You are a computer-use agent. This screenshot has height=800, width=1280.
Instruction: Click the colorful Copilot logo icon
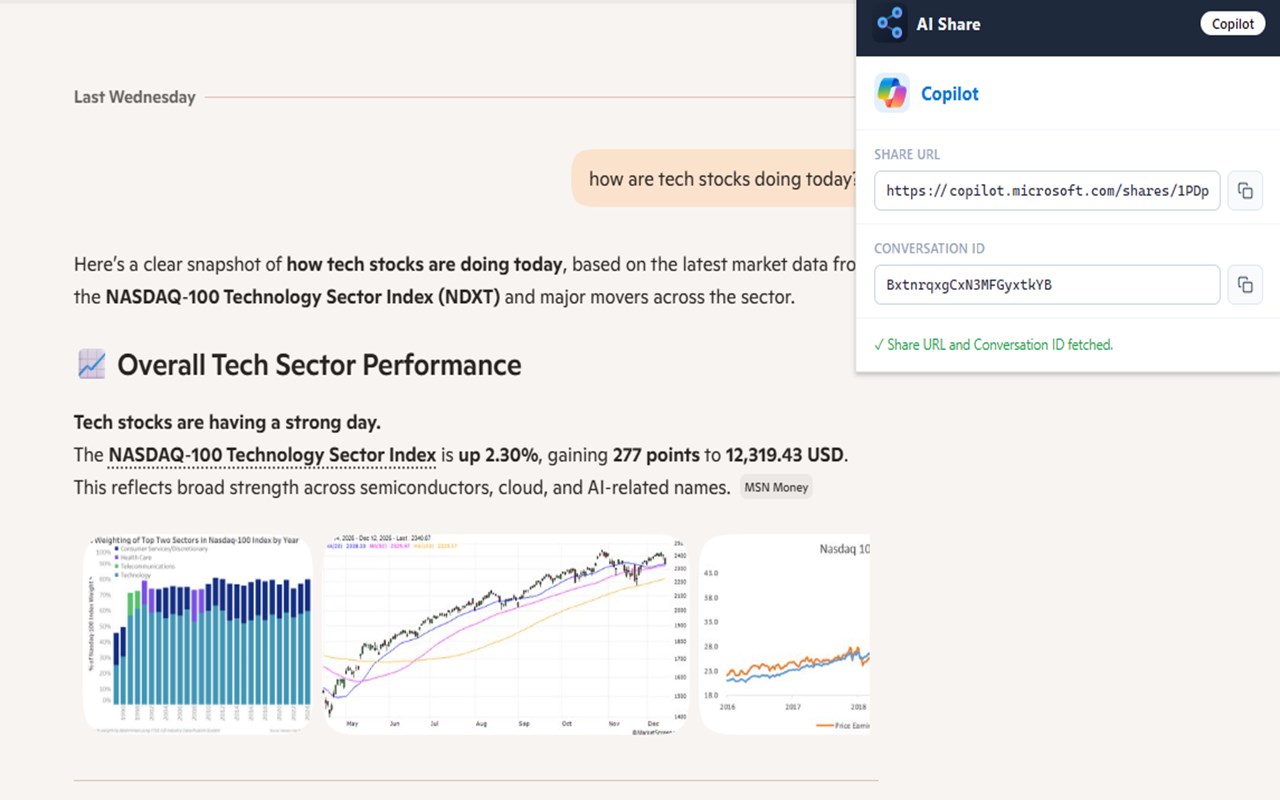point(892,93)
